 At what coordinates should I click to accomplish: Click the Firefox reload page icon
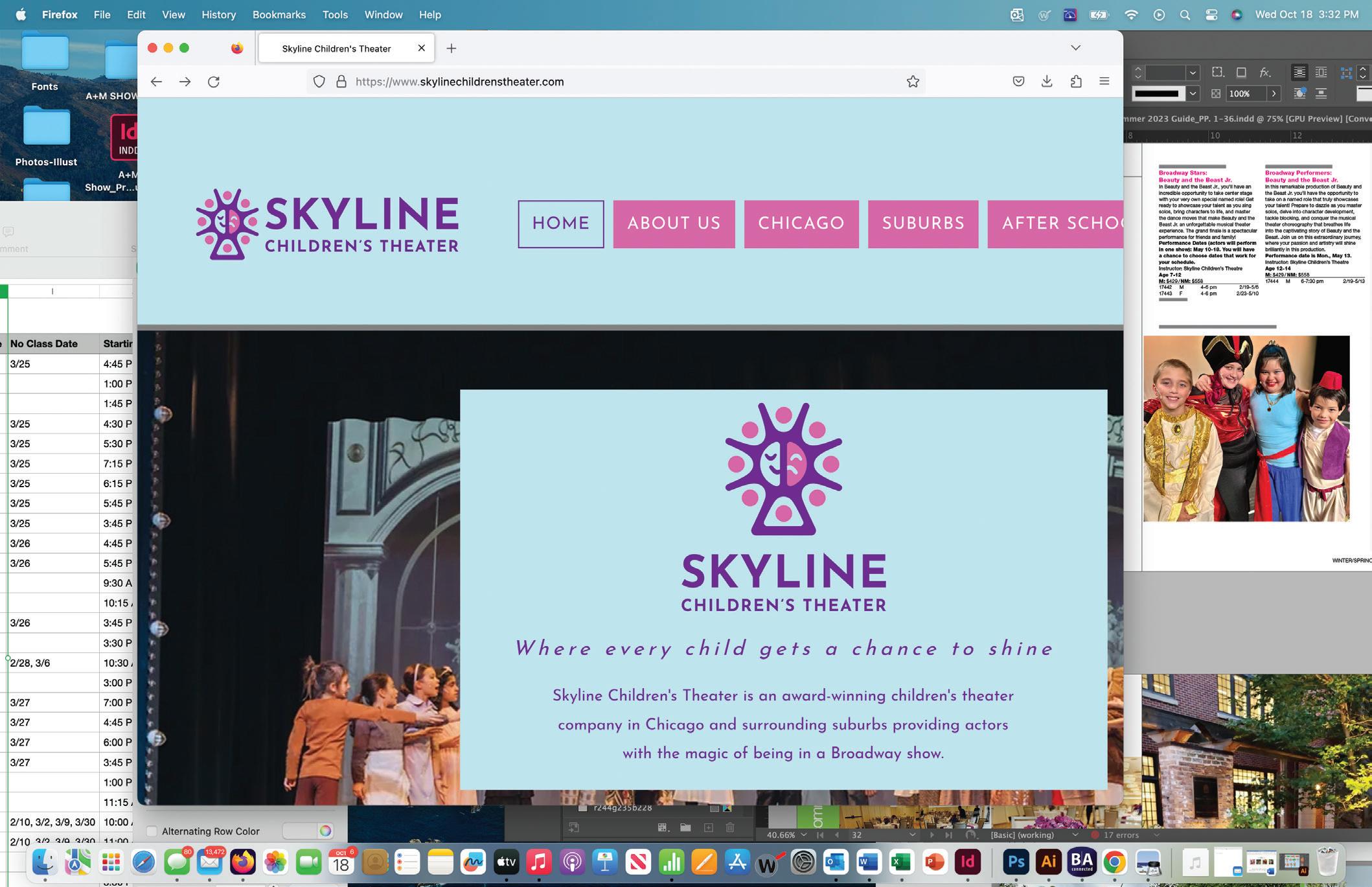click(214, 82)
